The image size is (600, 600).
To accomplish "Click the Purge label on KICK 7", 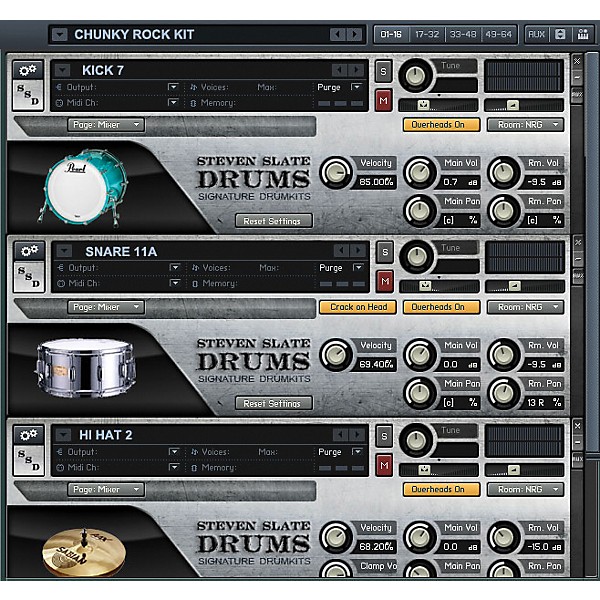I will coord(329,87).
